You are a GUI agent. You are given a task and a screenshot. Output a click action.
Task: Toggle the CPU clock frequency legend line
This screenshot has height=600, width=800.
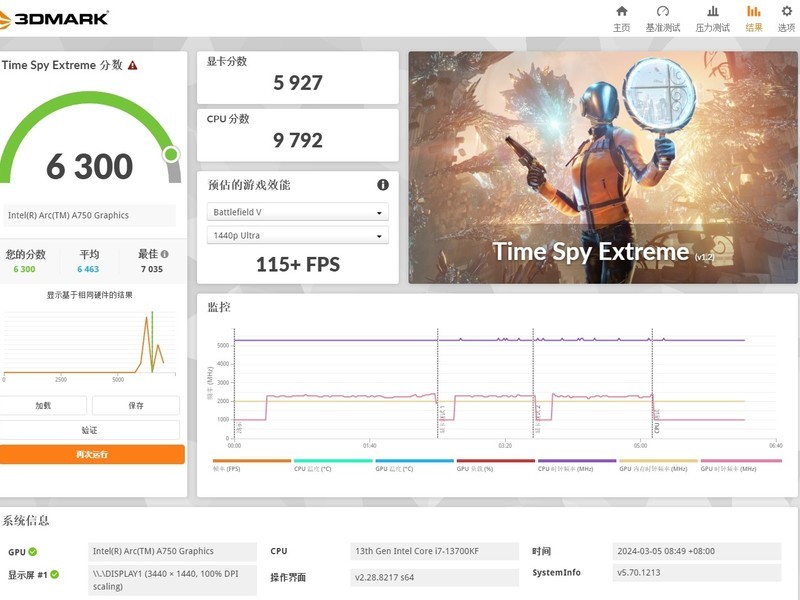(x=577, y=465)
